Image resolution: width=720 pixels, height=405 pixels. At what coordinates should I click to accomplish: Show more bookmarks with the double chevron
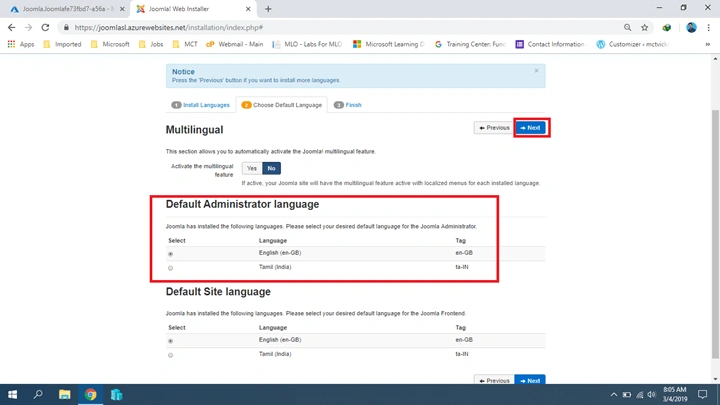tap(708, 44)
